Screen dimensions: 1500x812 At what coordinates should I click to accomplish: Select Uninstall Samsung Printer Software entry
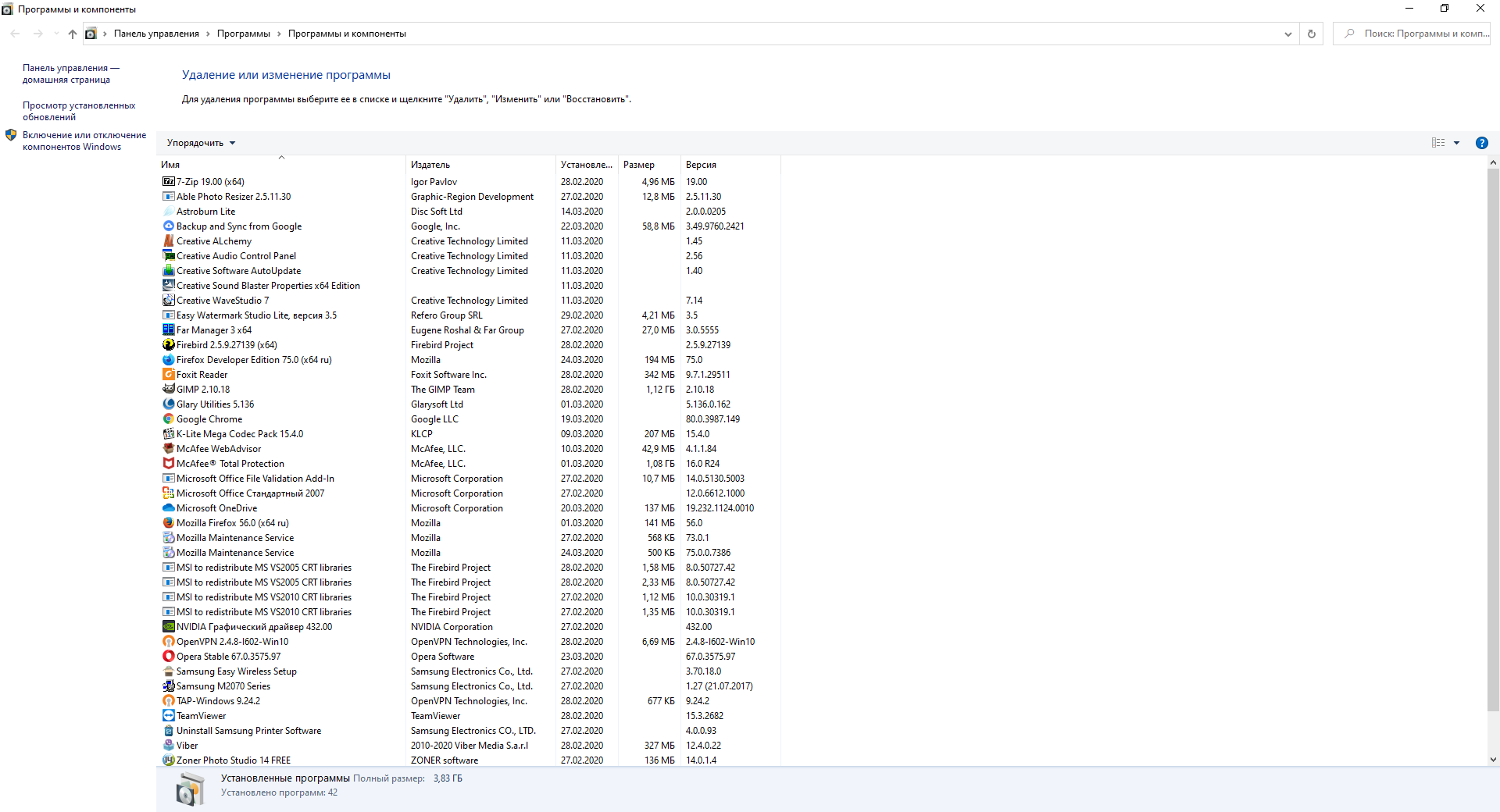(469, 731)
